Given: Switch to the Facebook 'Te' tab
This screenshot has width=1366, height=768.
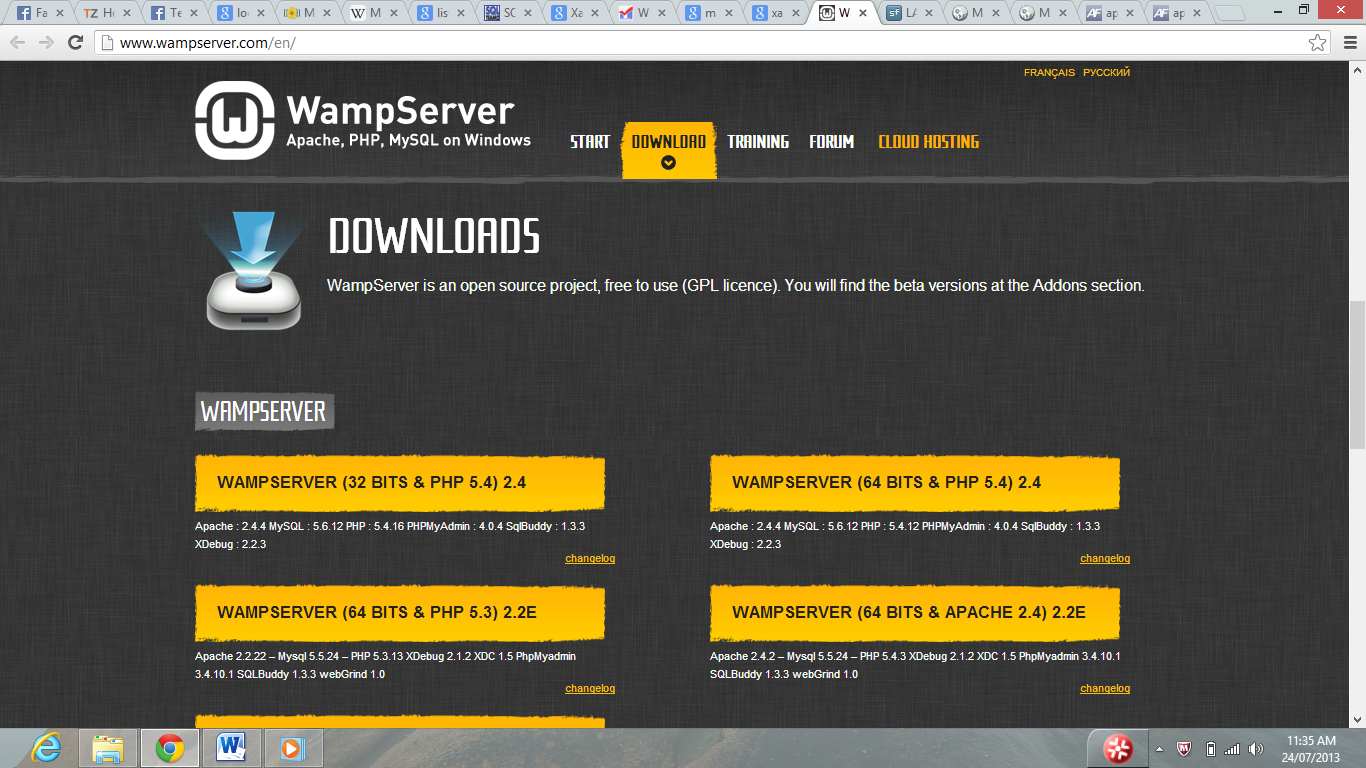Looking at the screenshot, I should click(x=174, y=13).
